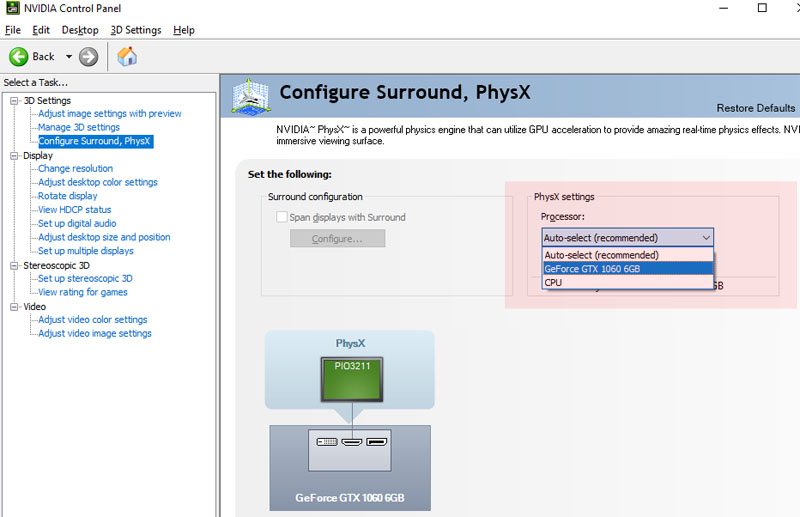The height and width of the screenshot is (517, 800).
Task: Open the Desktop menu
Action: click(80, 30)
